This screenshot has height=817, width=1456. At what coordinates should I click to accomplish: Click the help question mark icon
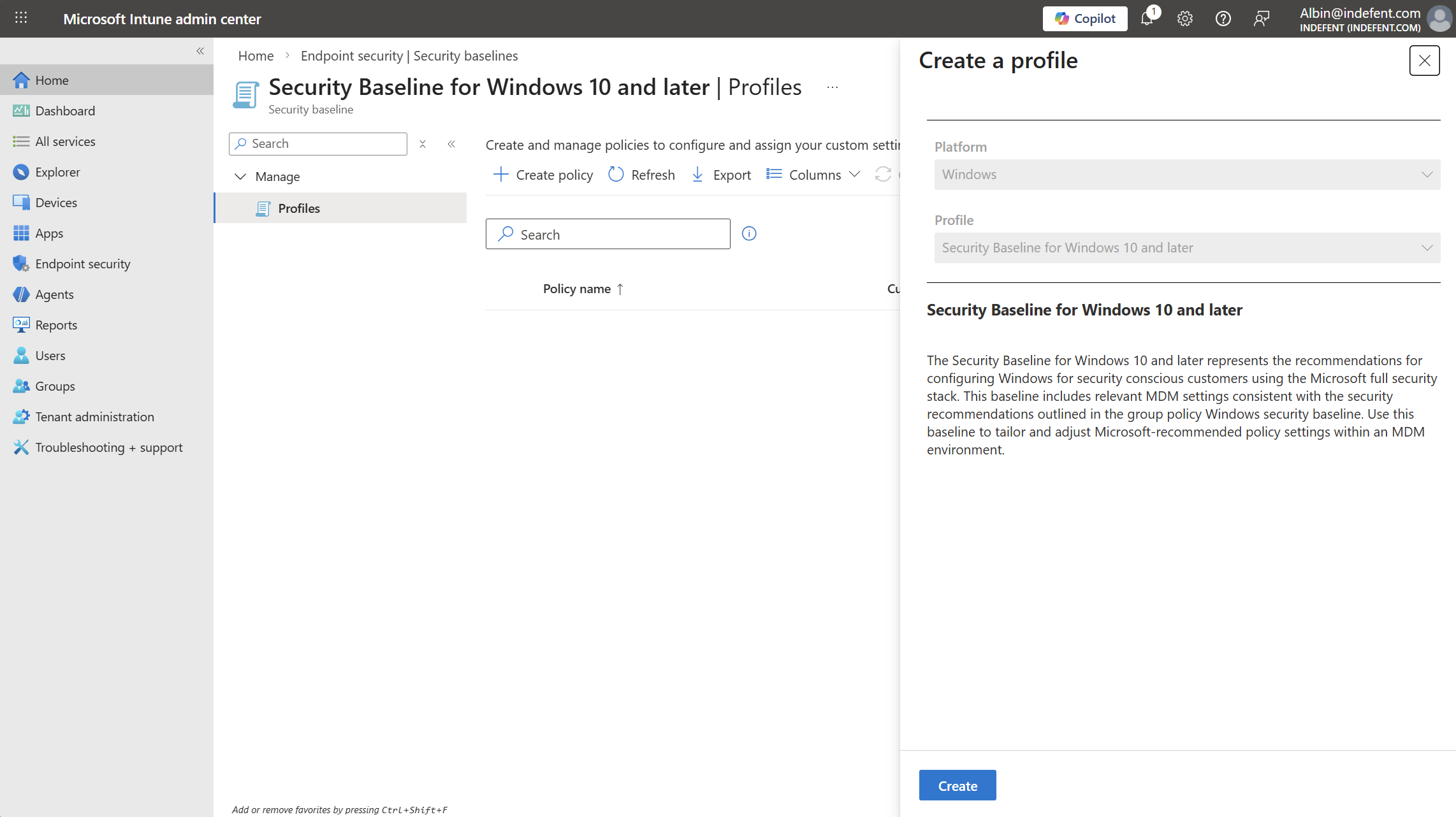[x=1223, y=18]
